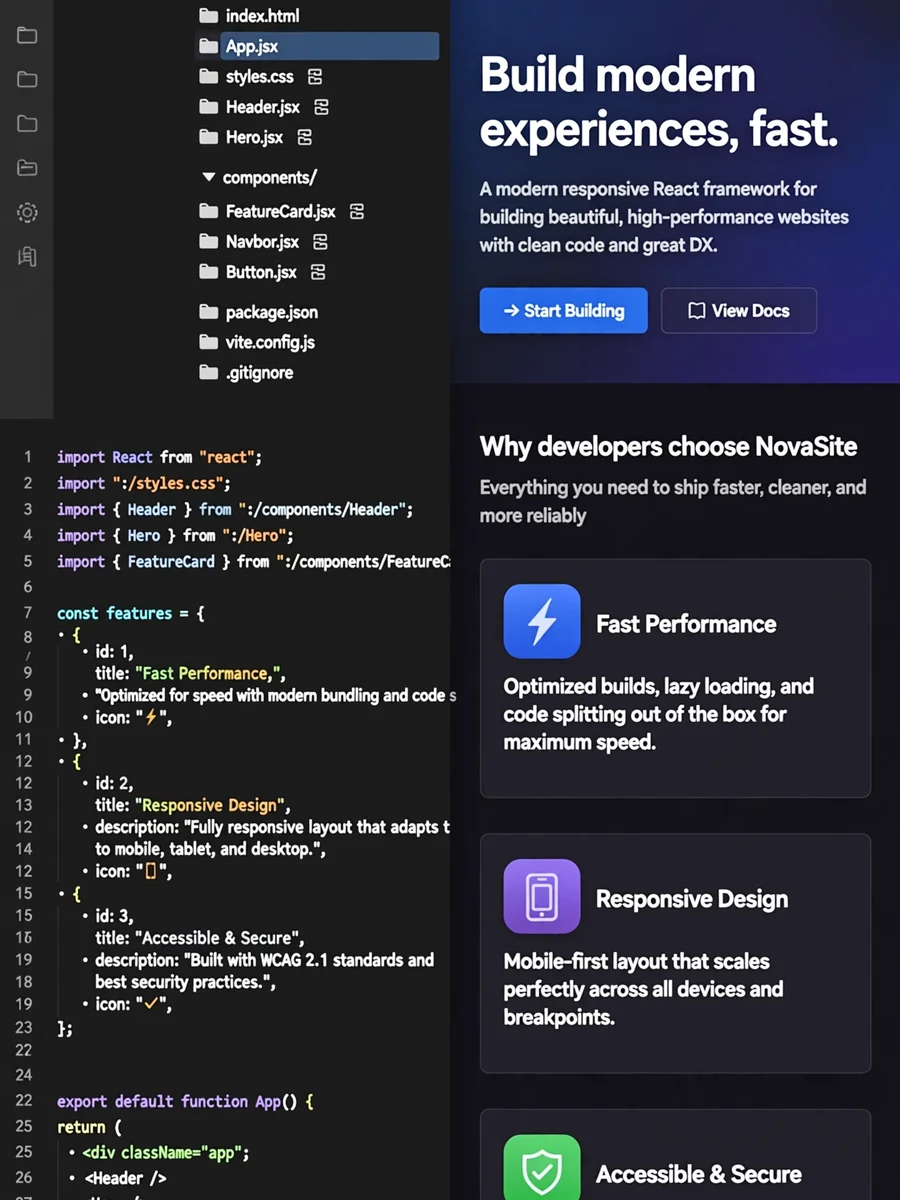Open Button.jsx under components
The image size is (900, 1200).
tap(261, 272)
